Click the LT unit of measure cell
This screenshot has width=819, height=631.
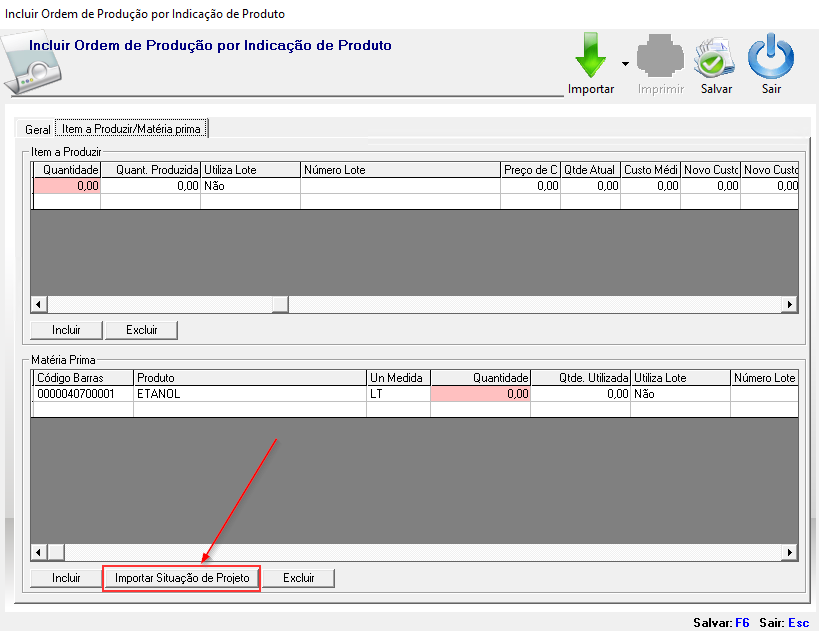[x=399, y=394]
